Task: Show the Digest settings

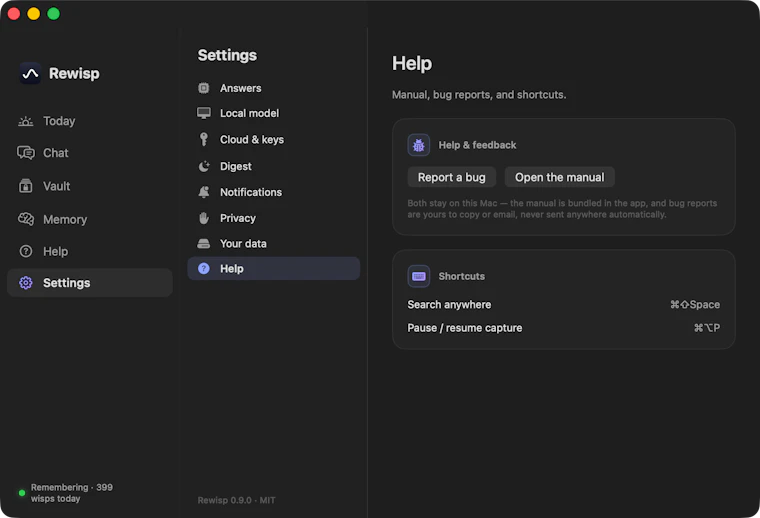Action: 273,166
